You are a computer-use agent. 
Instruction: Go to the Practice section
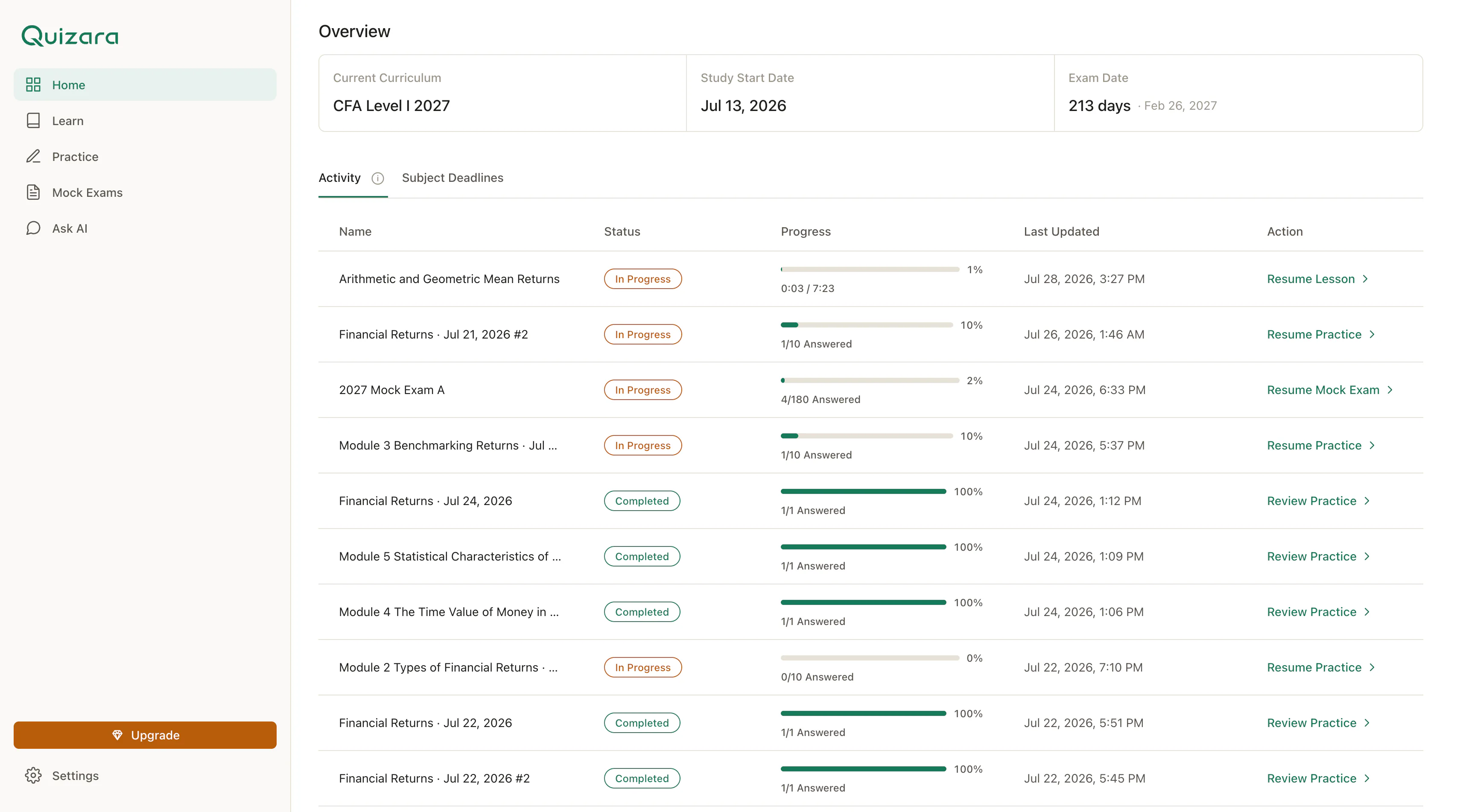(x=145, y=156)
